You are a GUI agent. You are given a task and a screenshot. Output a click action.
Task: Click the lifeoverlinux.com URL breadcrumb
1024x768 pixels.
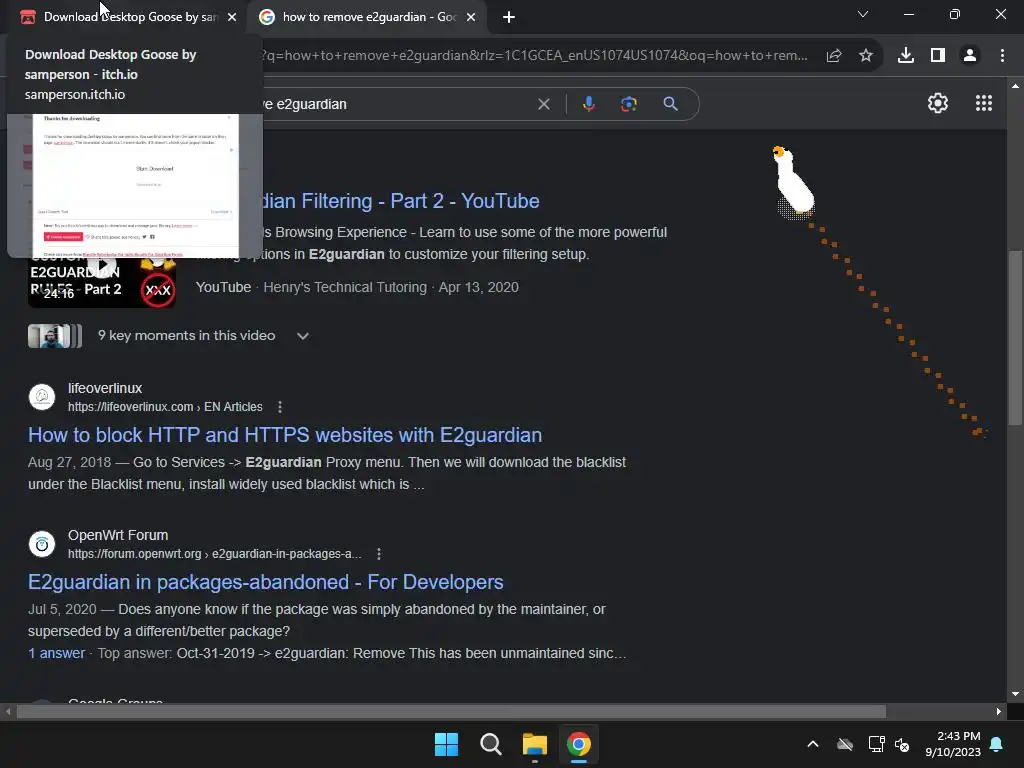[165, 407]
